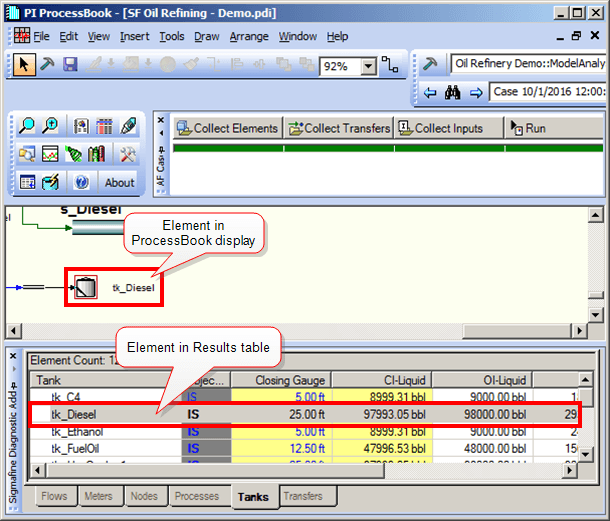The image size is (610, 521).
Task: Click the connector line tool icon
Action: tap(390, 65)
